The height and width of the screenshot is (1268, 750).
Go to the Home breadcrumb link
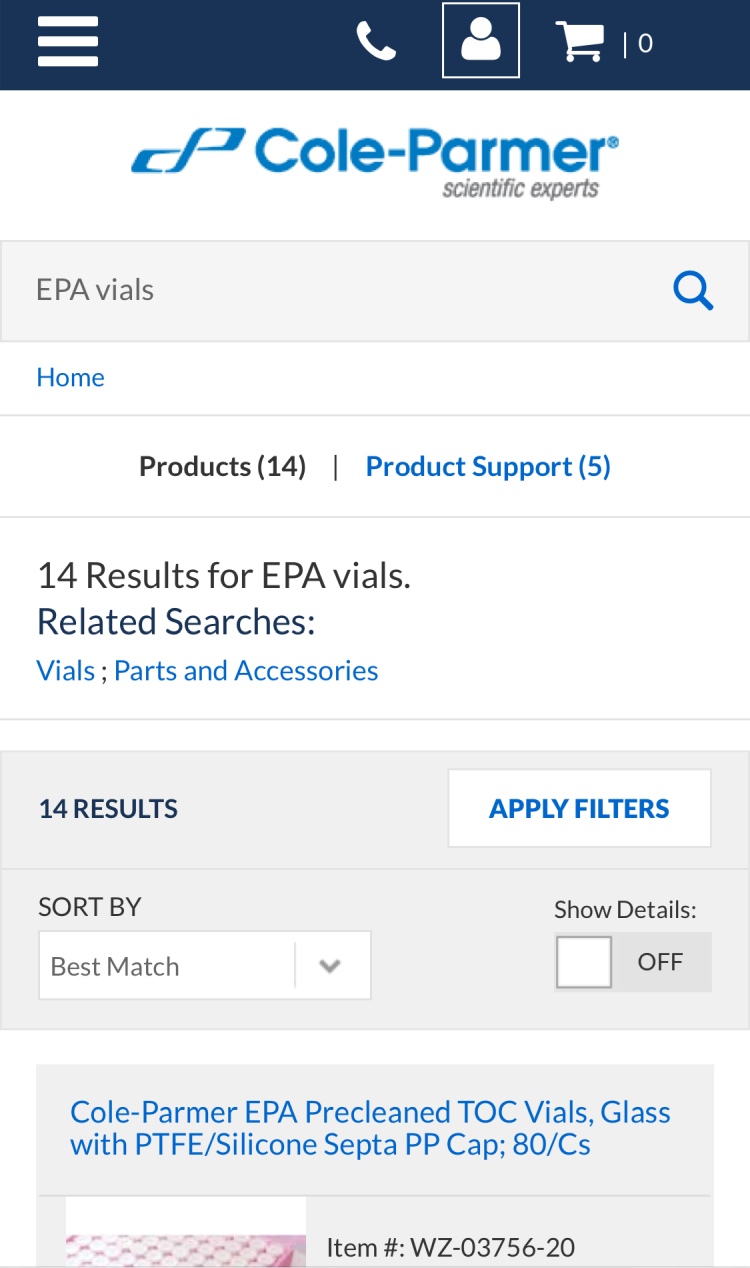pos(70,377)
